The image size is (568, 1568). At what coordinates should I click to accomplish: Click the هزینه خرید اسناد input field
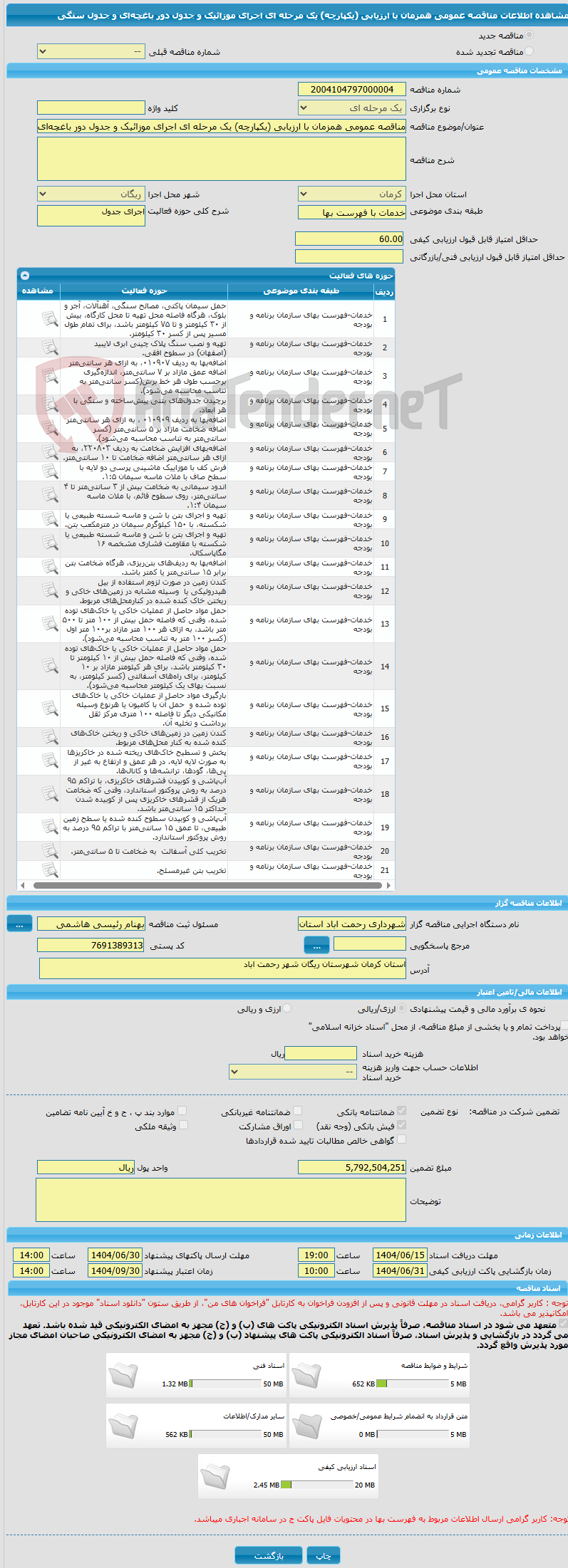click(320, 1053)
